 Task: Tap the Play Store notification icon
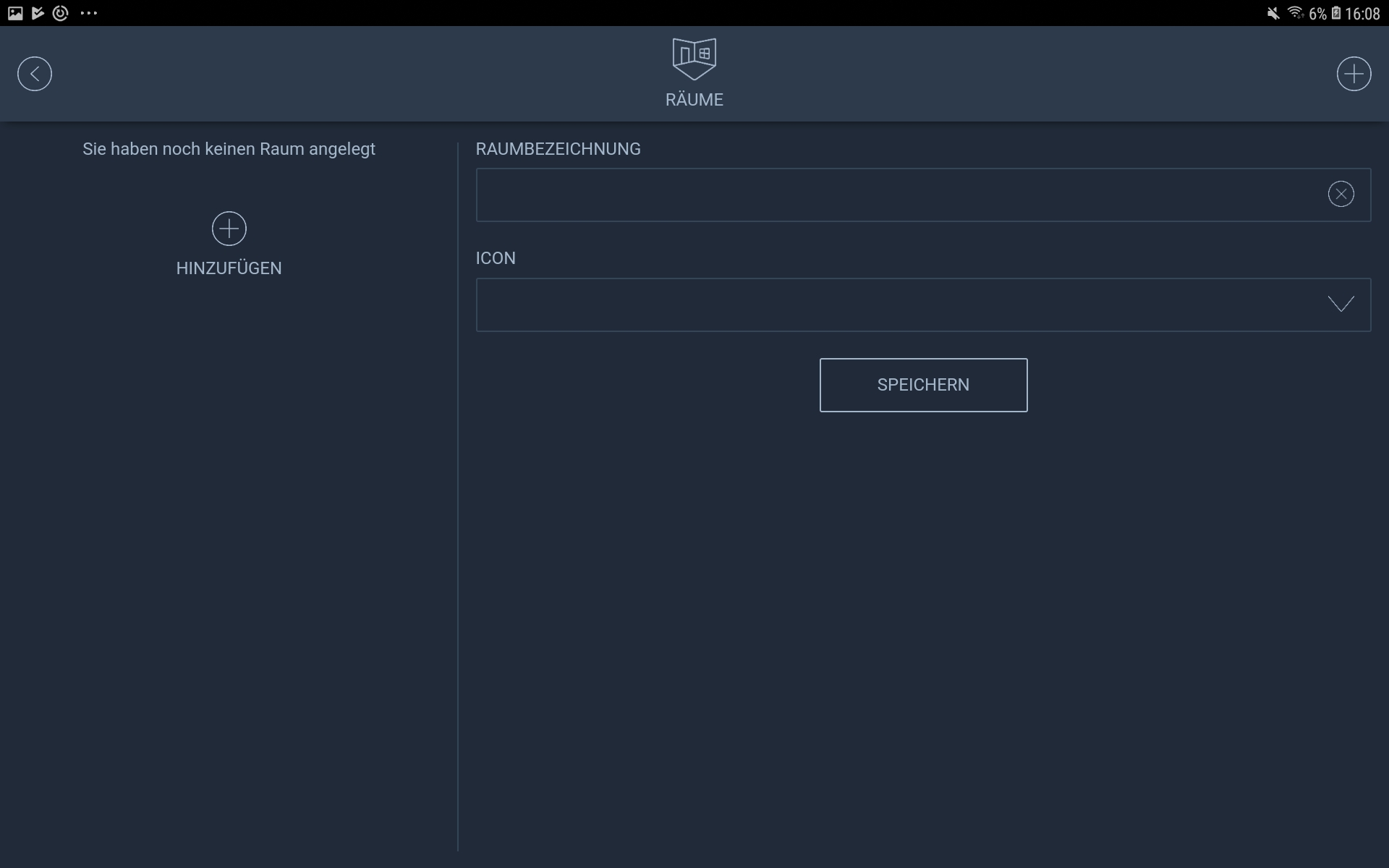click(x=38, y=13)
